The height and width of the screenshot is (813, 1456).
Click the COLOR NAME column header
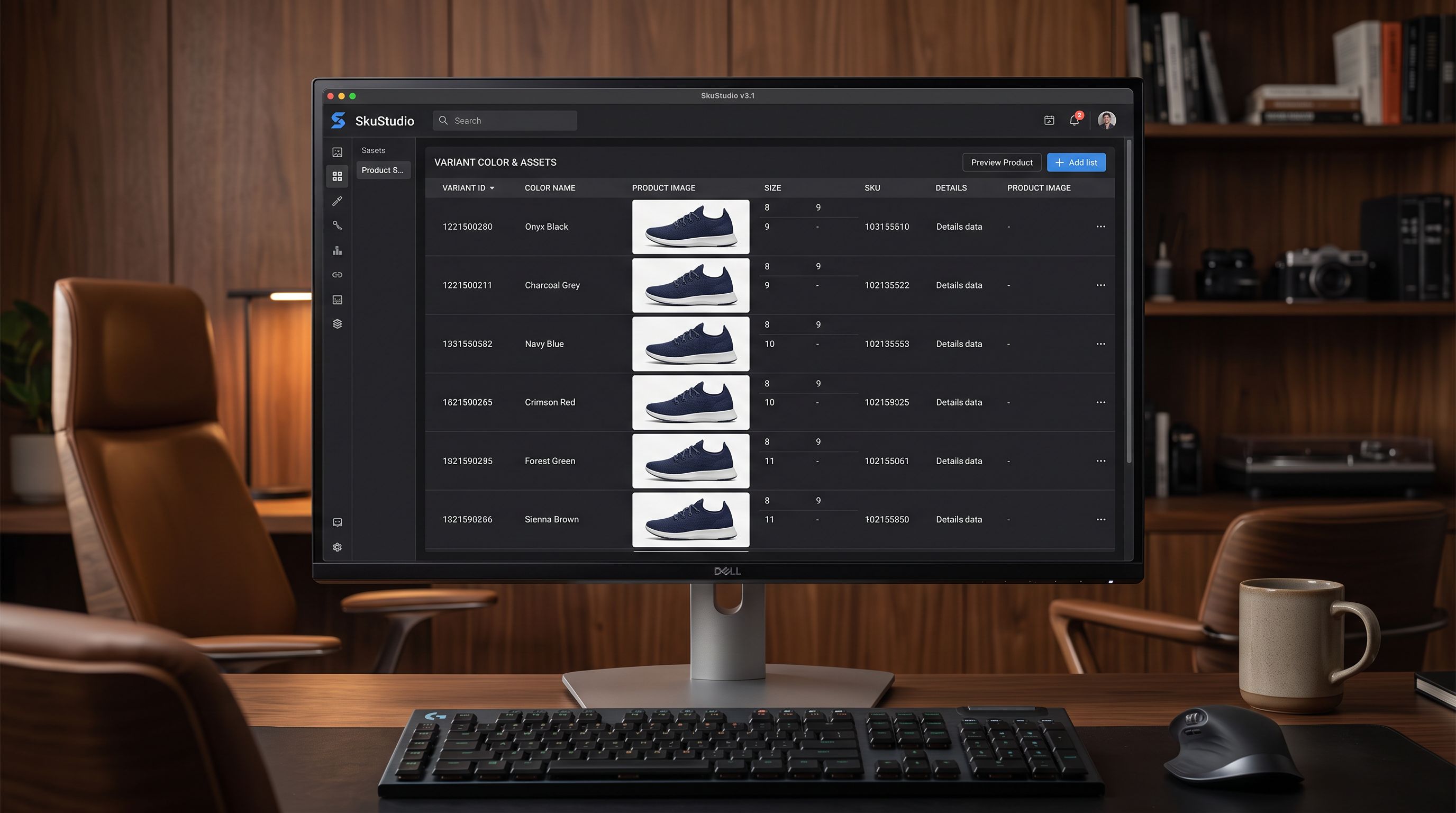point(549,188)
